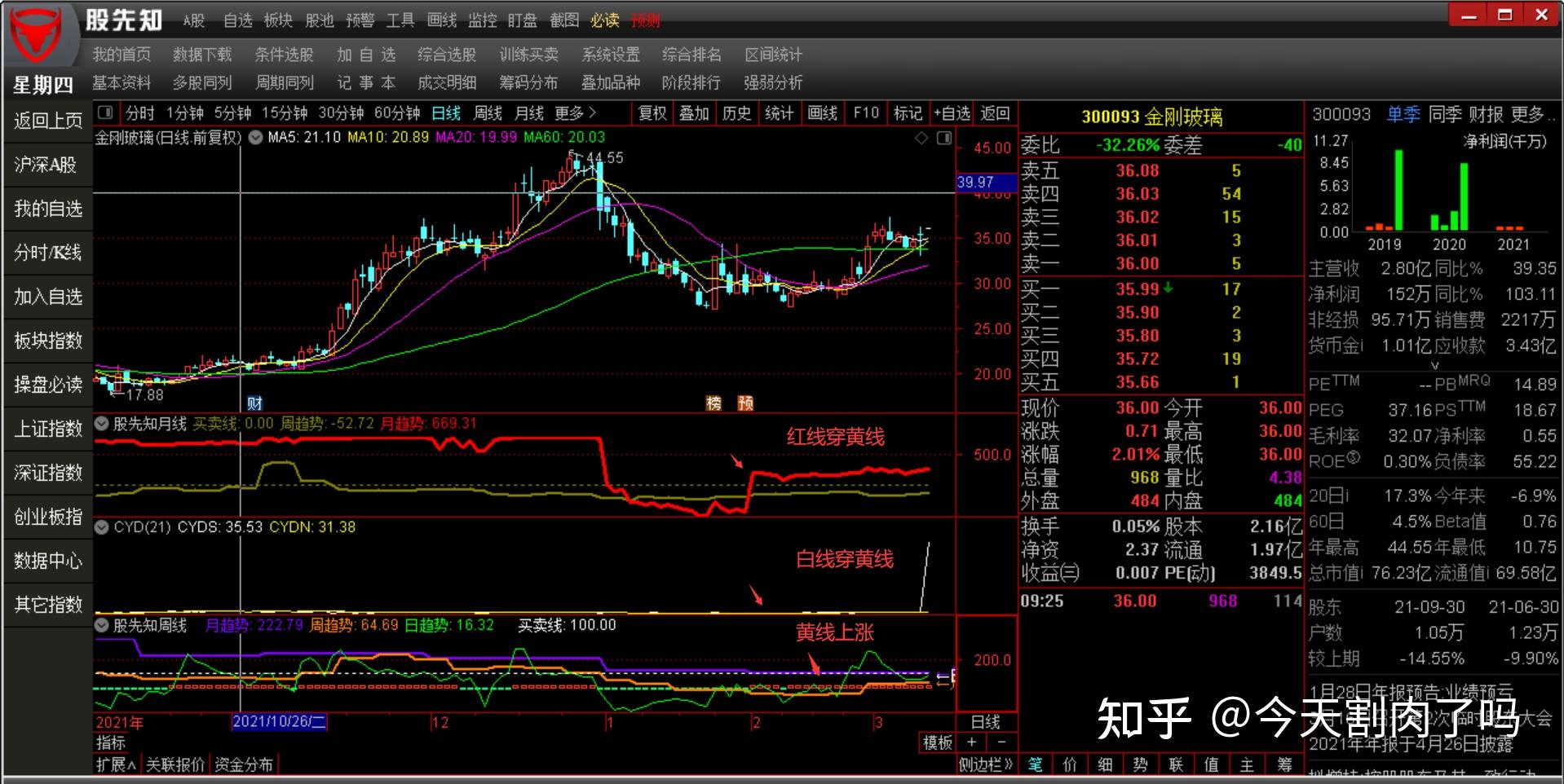The width and height of the screenshot is (1564, 784).
Task: Click the 模板 template button
Action: pyautogui.click(x=938, y=742)
